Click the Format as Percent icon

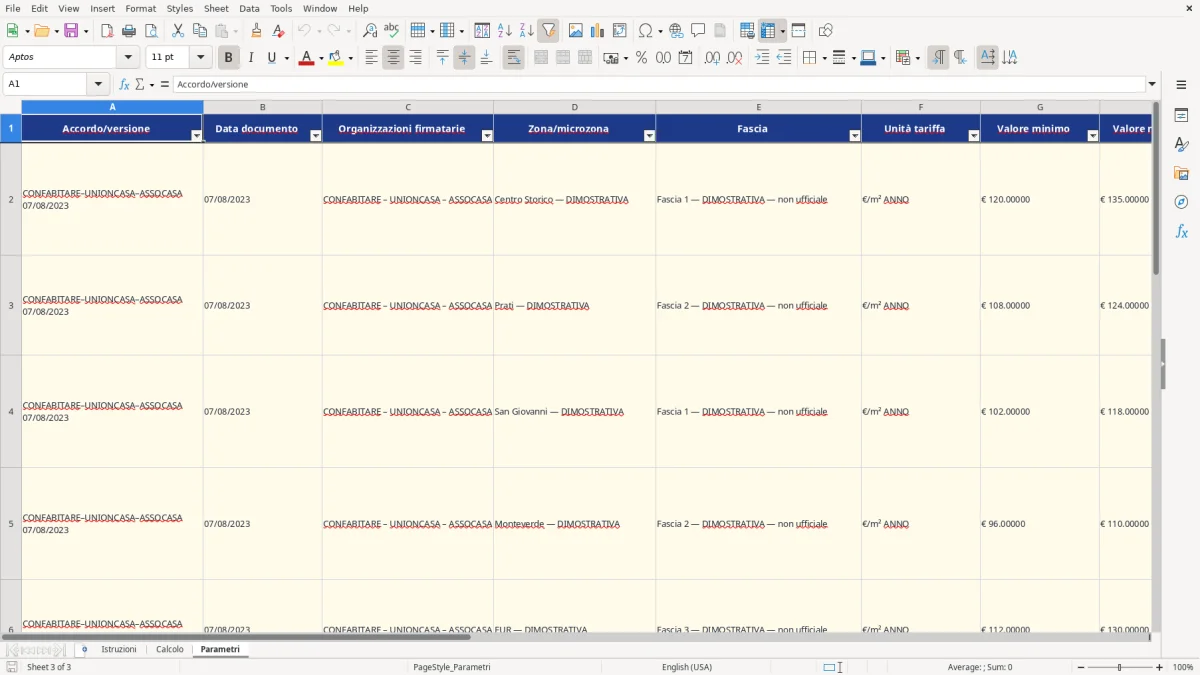pyautogui.click(x=641, y=58)
